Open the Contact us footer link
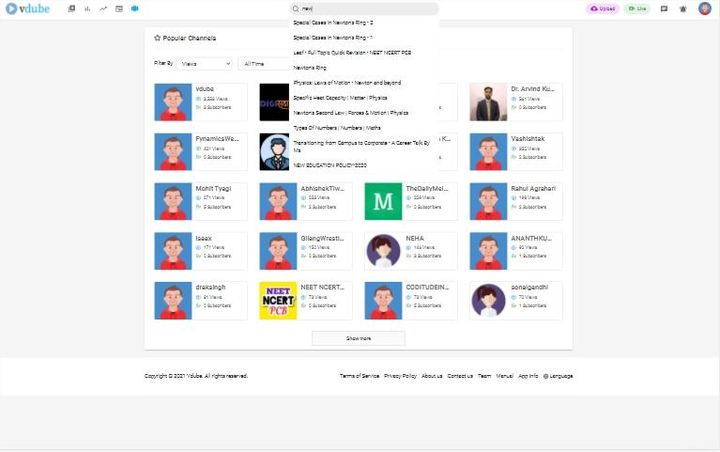The width and height of the screenshot is (720, 452). pyautogui.click(x=460, y=376)
